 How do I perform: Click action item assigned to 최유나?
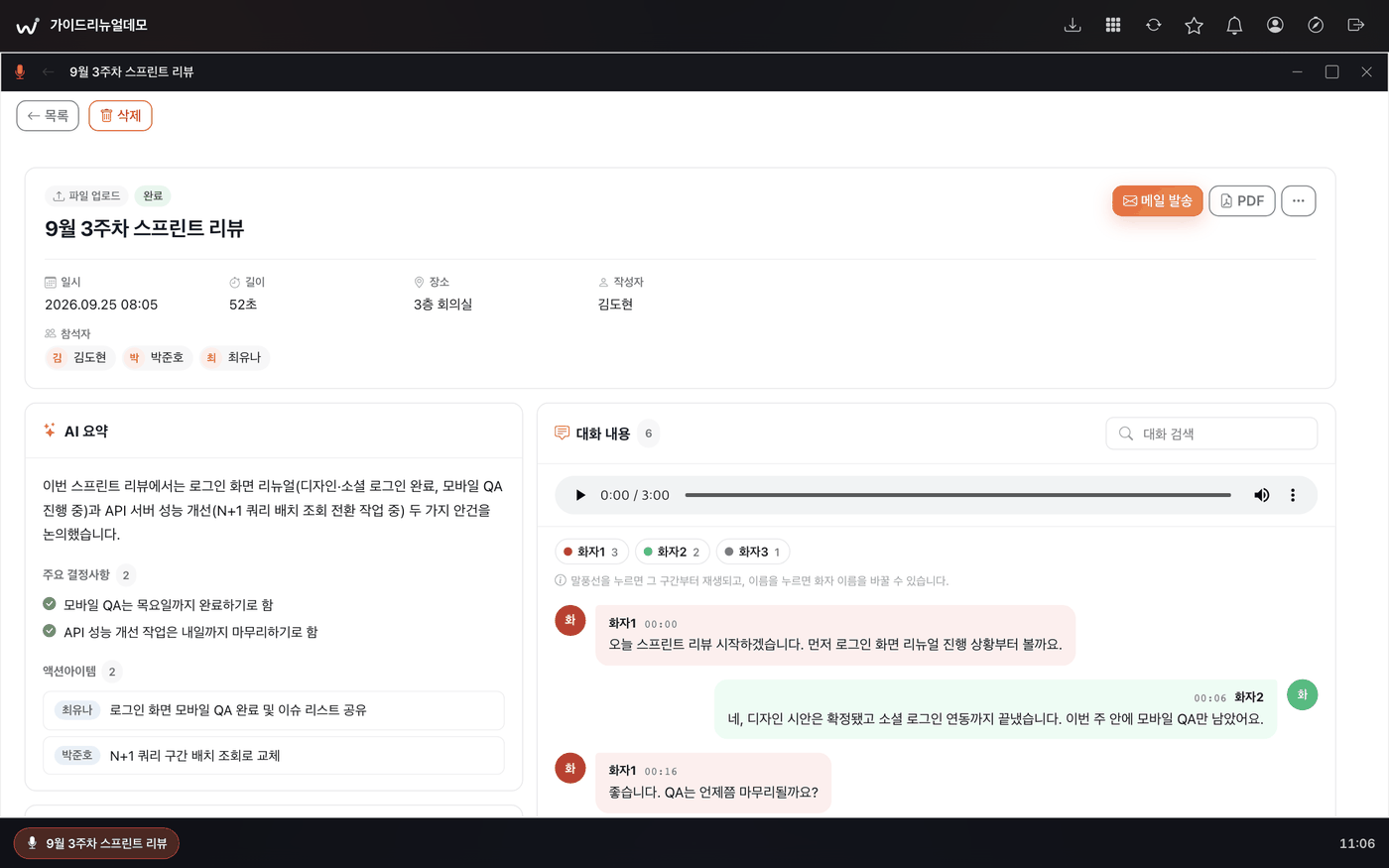point(274,710)
